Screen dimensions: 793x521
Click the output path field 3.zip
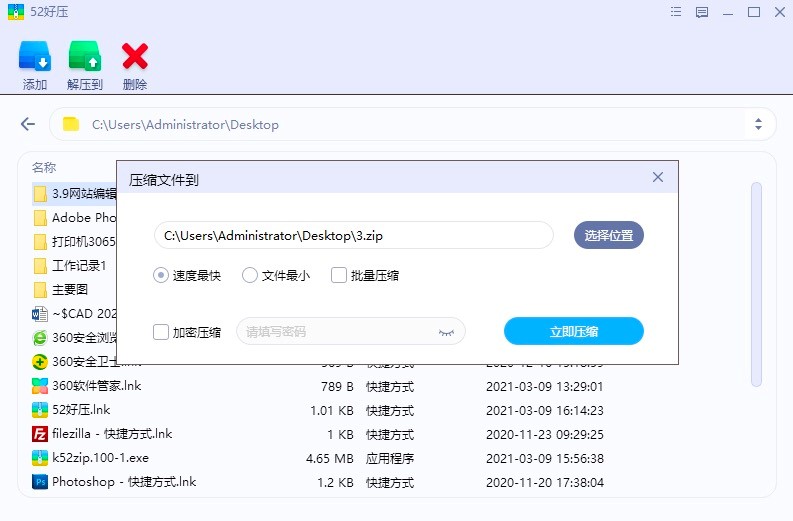tap(354, 235)
